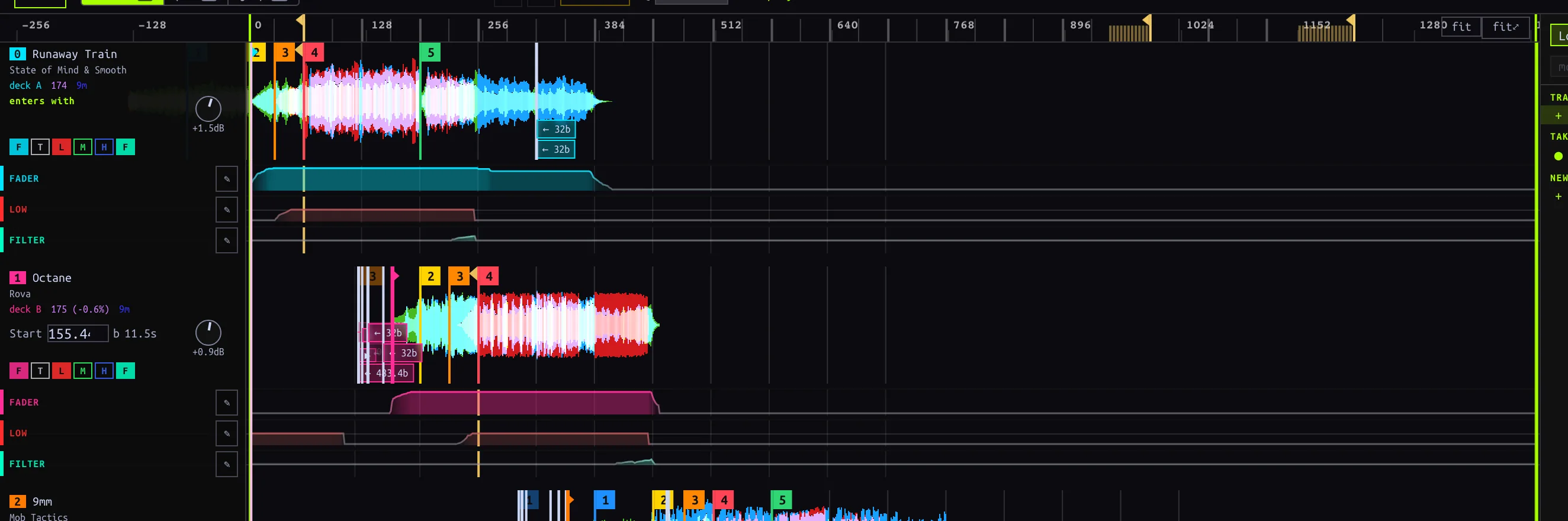Click pencil edit icon for Octane LOW

pyautogui.click(x=226, y=433)
